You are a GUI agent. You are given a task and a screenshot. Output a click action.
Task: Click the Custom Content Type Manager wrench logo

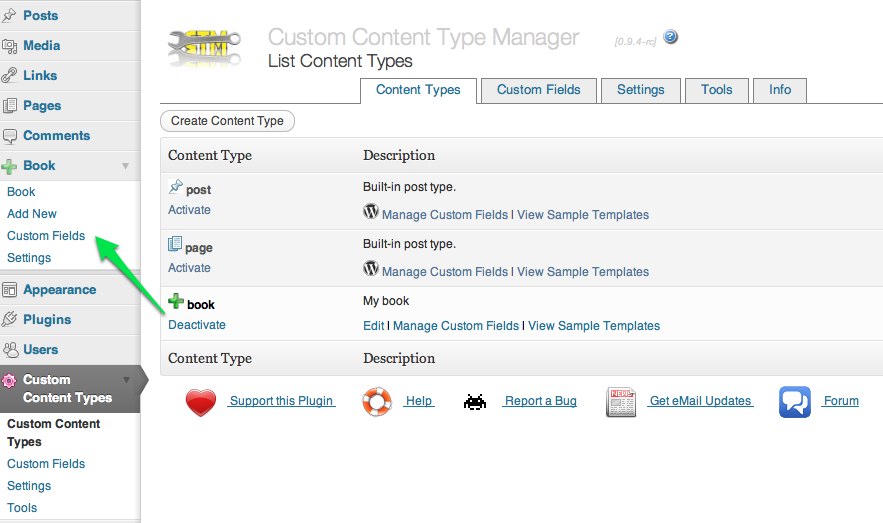pyautogui.click(x=204, y=46)
